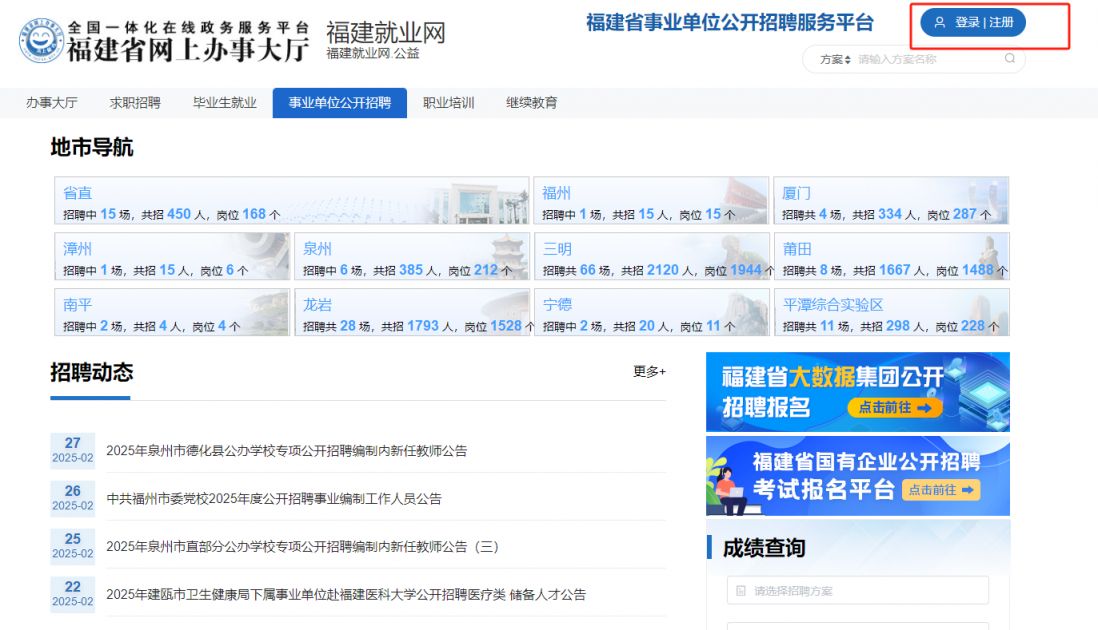This screenshot has width=1098, height=630.
Task: Click the 登录 | 注册 button
Action: click(x=973, y=22)
